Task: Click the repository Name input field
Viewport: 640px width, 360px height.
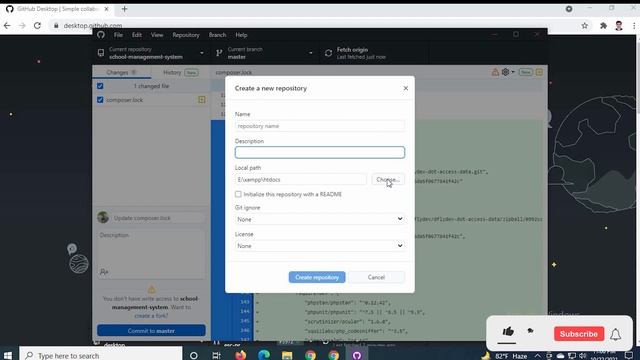Action: click(x=320, y=126)
